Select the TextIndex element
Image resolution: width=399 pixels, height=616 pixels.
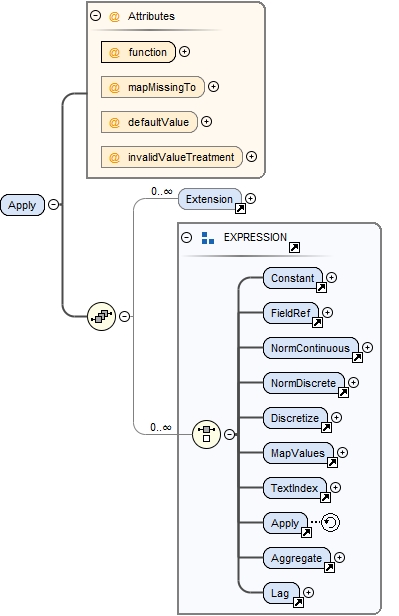(x=295, y=488)
